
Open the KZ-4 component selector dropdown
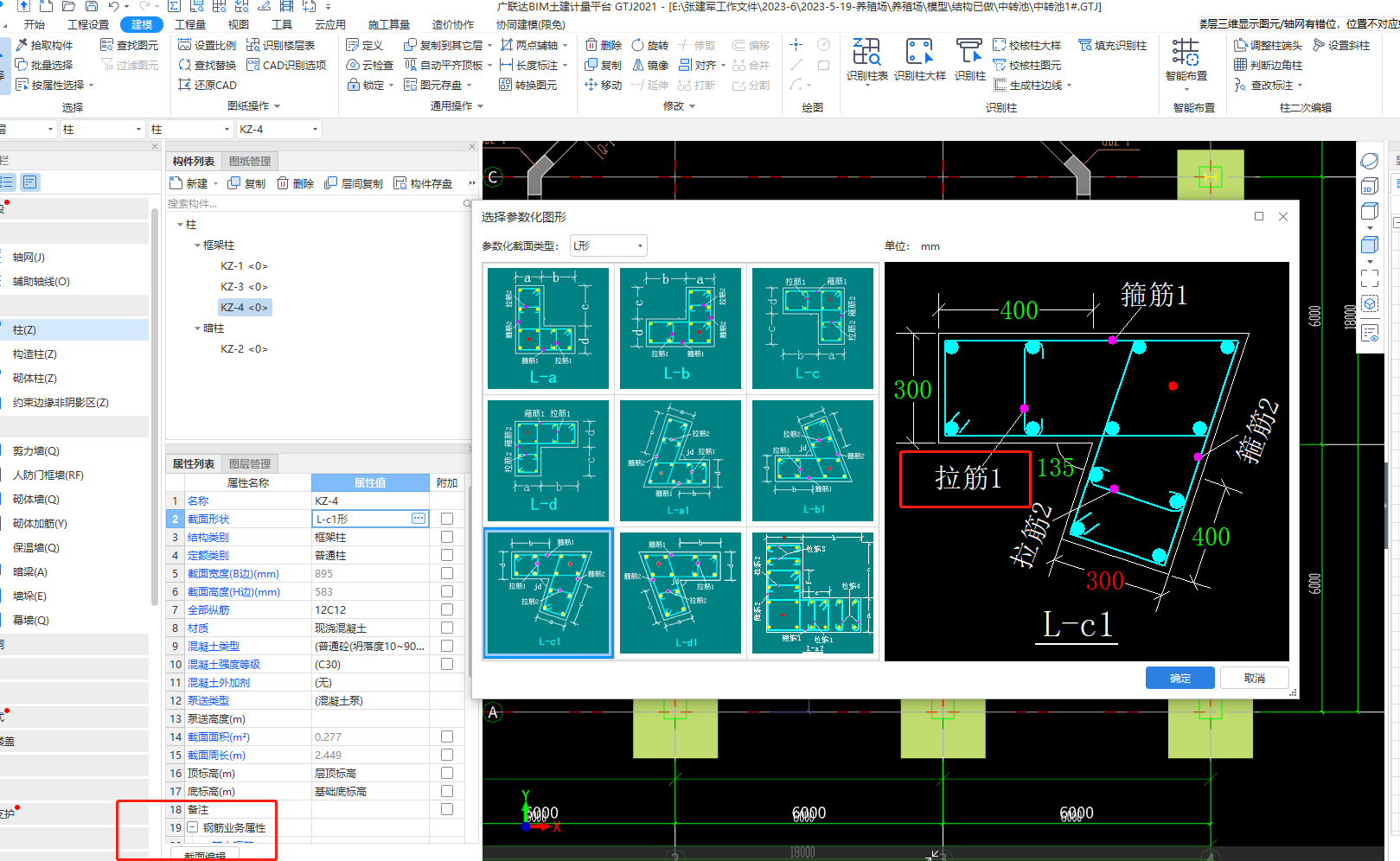(x=278, y=129)
